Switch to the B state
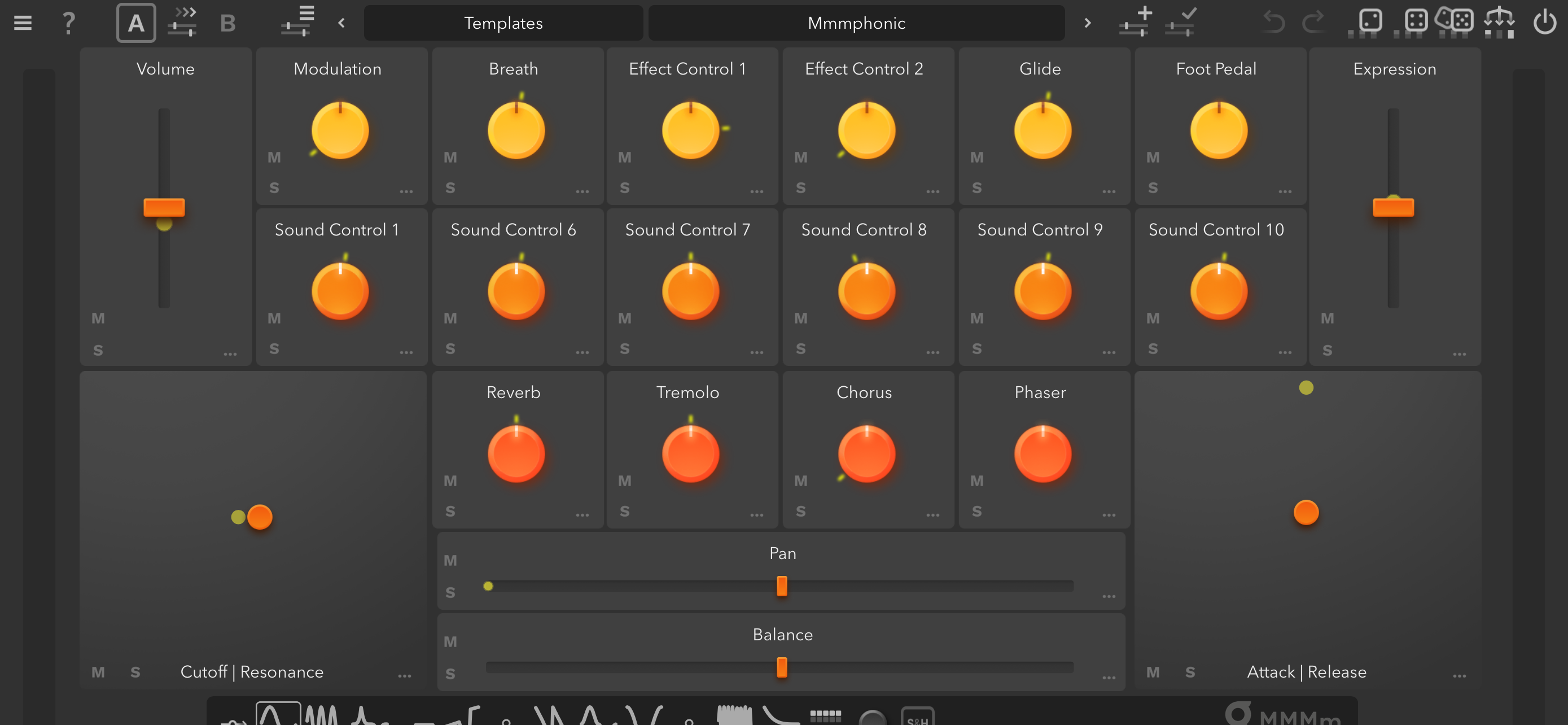1568x725 pixels. click(227, 23)
